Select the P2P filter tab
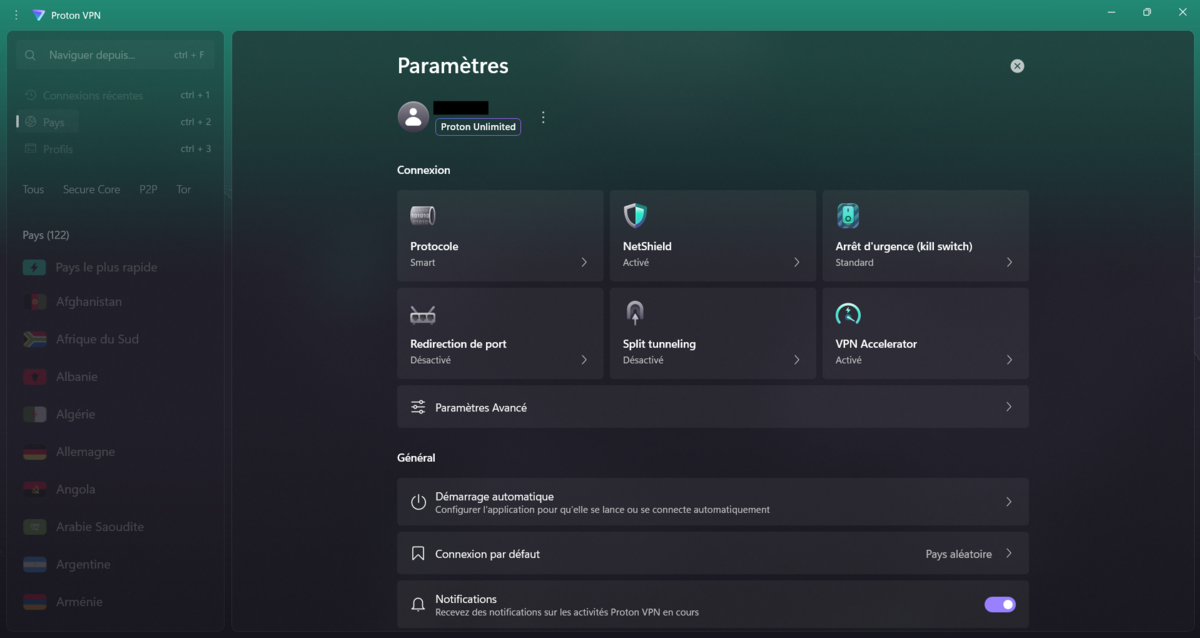The height and width of the screenshot is (638, 1200). (148, 189)
